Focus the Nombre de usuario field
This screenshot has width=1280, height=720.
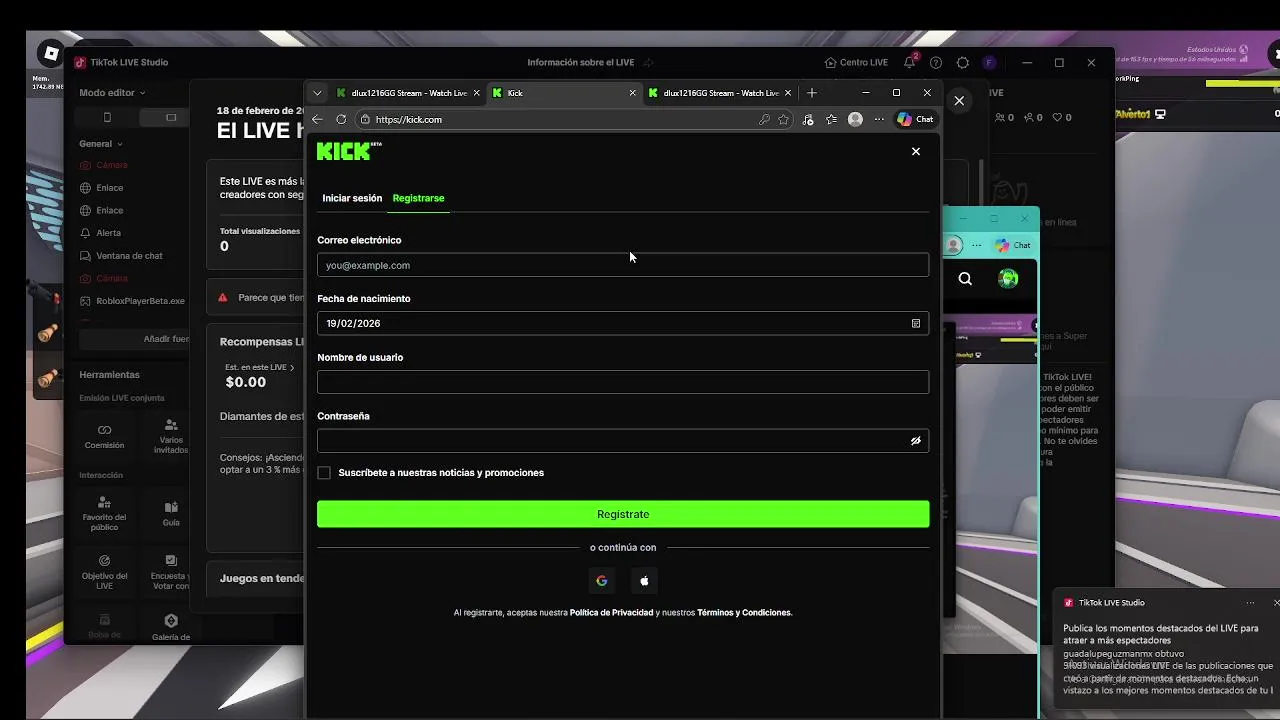tap(623, 382)
